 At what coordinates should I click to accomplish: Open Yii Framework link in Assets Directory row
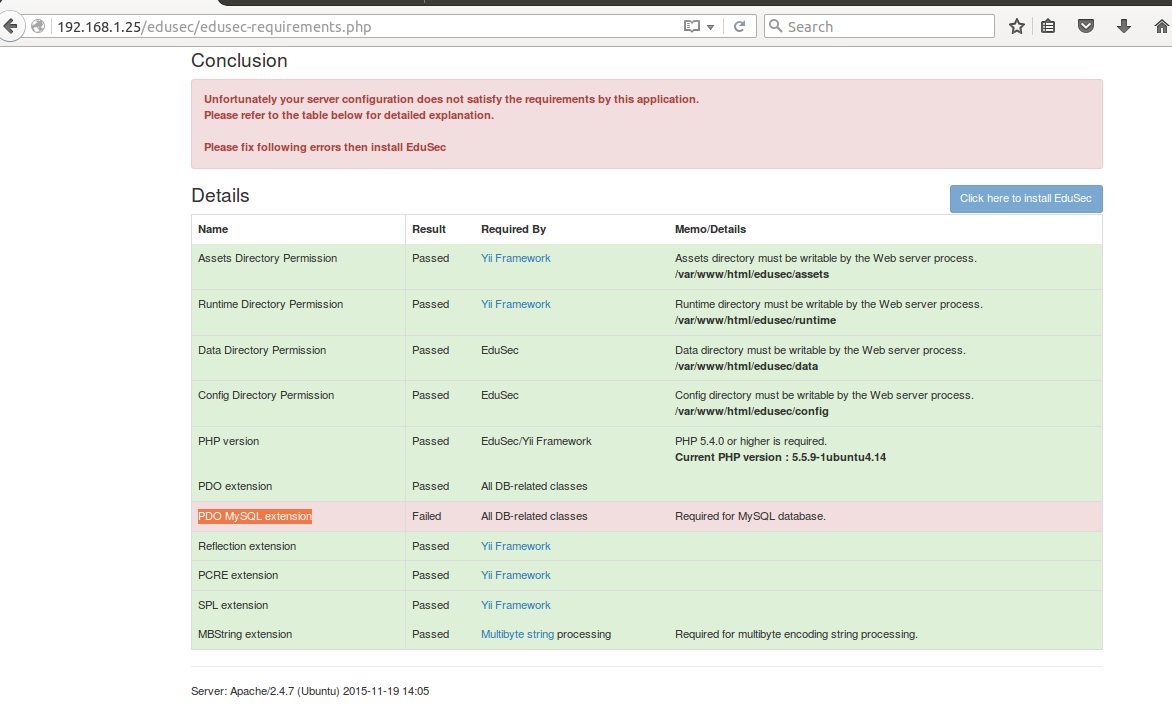[x=515, y=258]
